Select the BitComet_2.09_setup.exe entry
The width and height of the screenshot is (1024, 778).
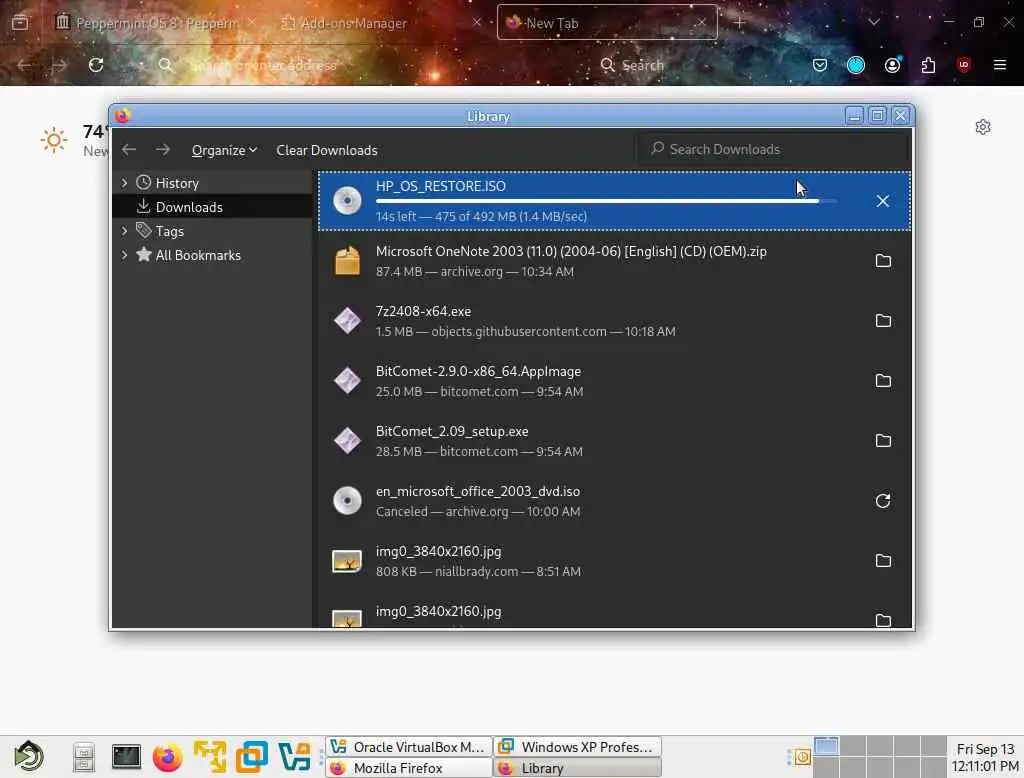(614, 441)
